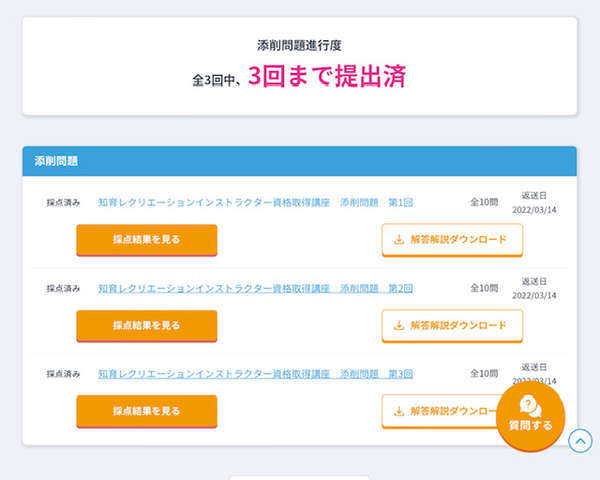The height and width of the screenshot is (480, 600).
Task: Click the blue 添削問題 section header
Action: coord(299,160)
